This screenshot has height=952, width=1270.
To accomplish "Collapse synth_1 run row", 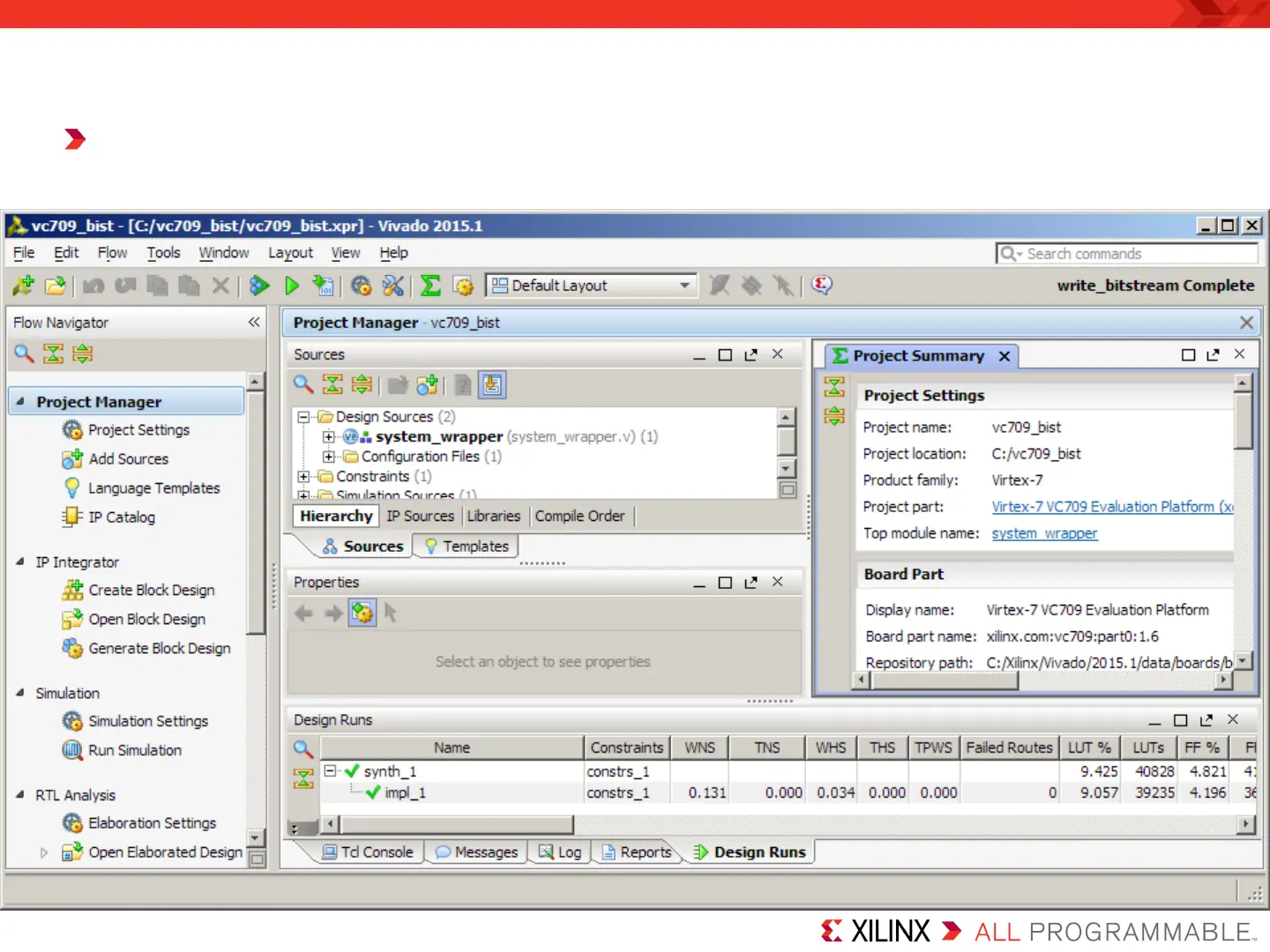I will pyautogui.click(x=331, y=770).
